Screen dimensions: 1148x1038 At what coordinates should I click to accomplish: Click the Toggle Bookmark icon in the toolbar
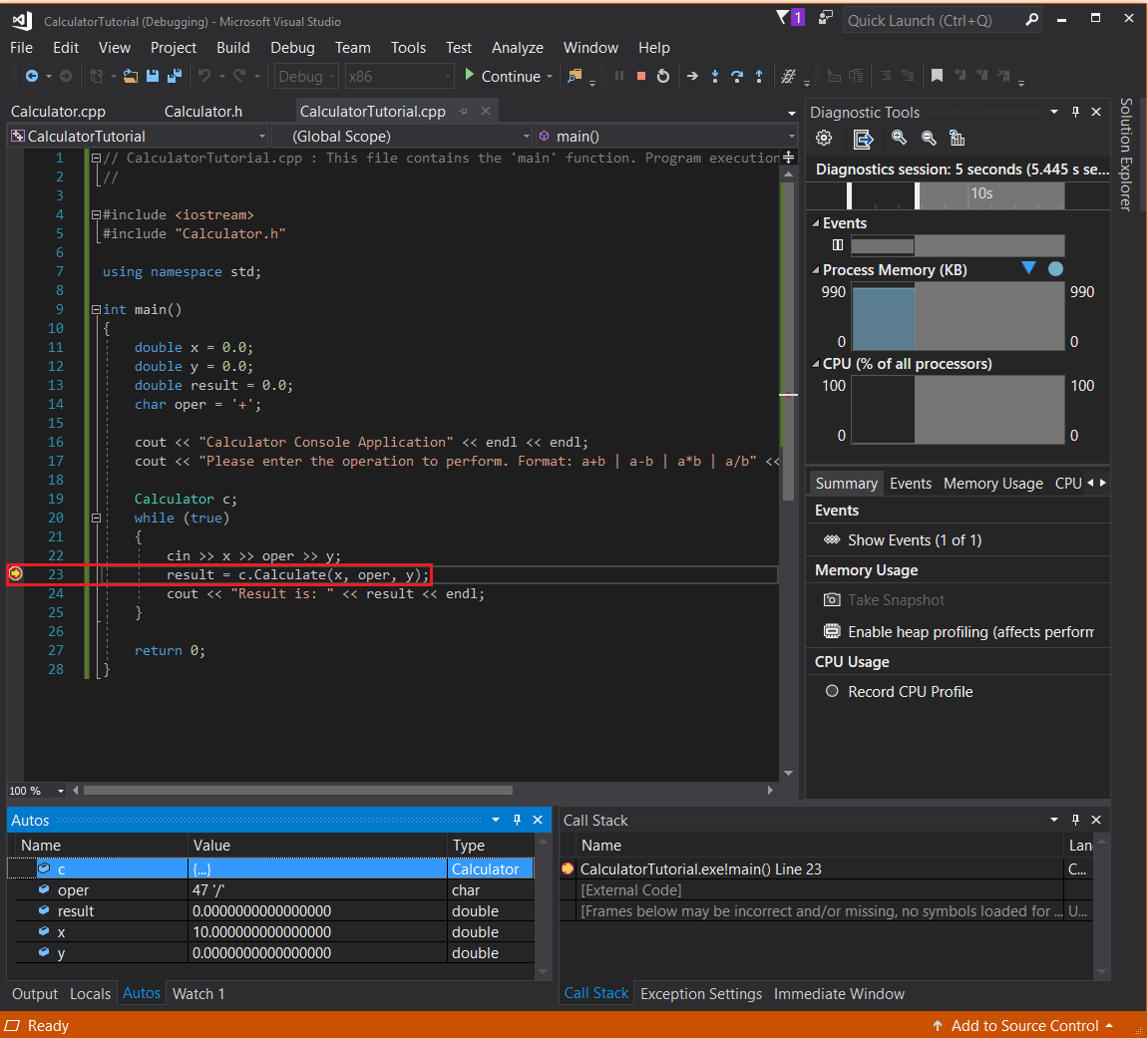pyautogui.click(x=937, y=76)
